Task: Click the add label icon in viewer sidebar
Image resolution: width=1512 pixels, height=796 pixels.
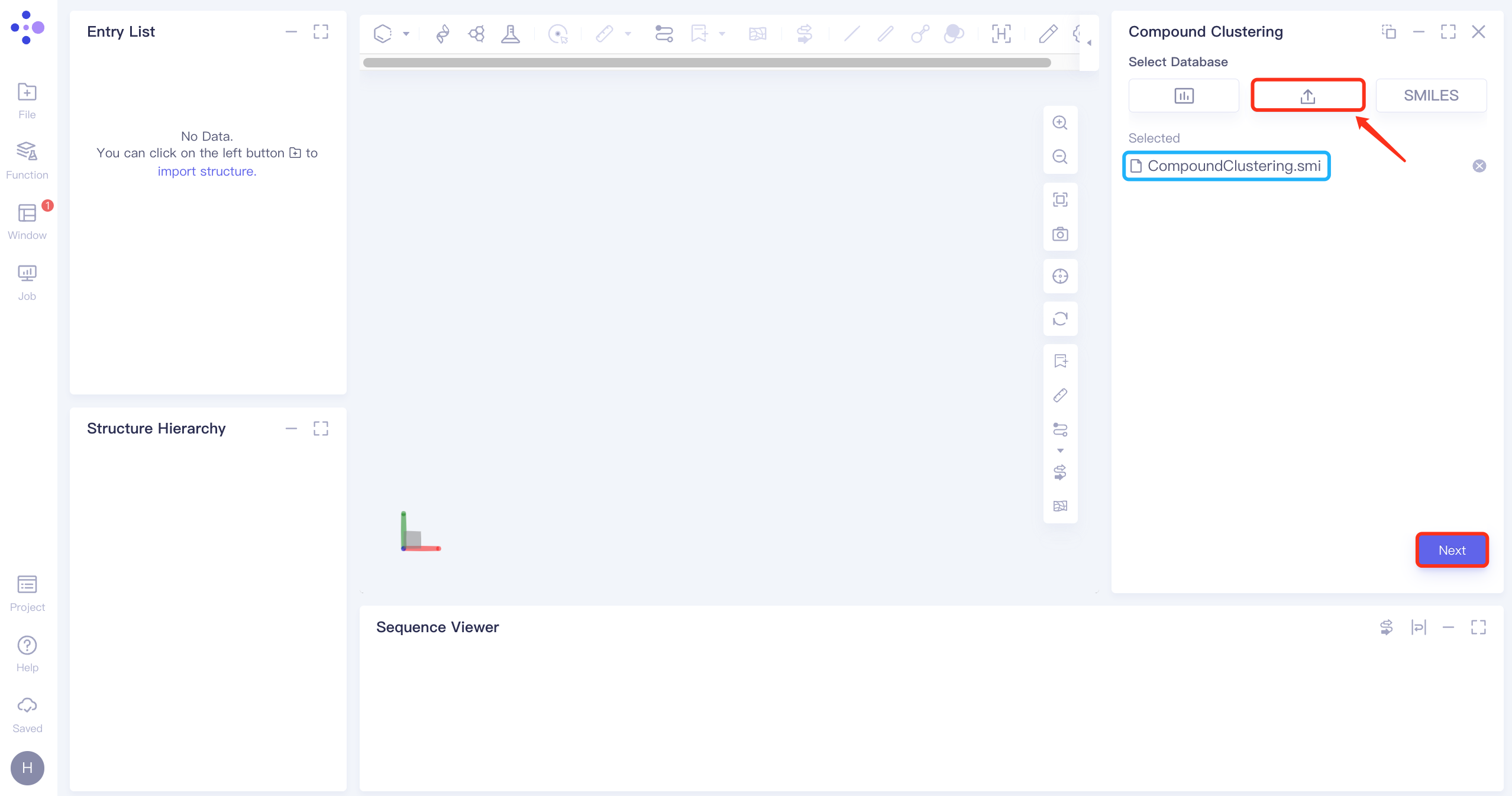Action: (x=1060, y=361)
